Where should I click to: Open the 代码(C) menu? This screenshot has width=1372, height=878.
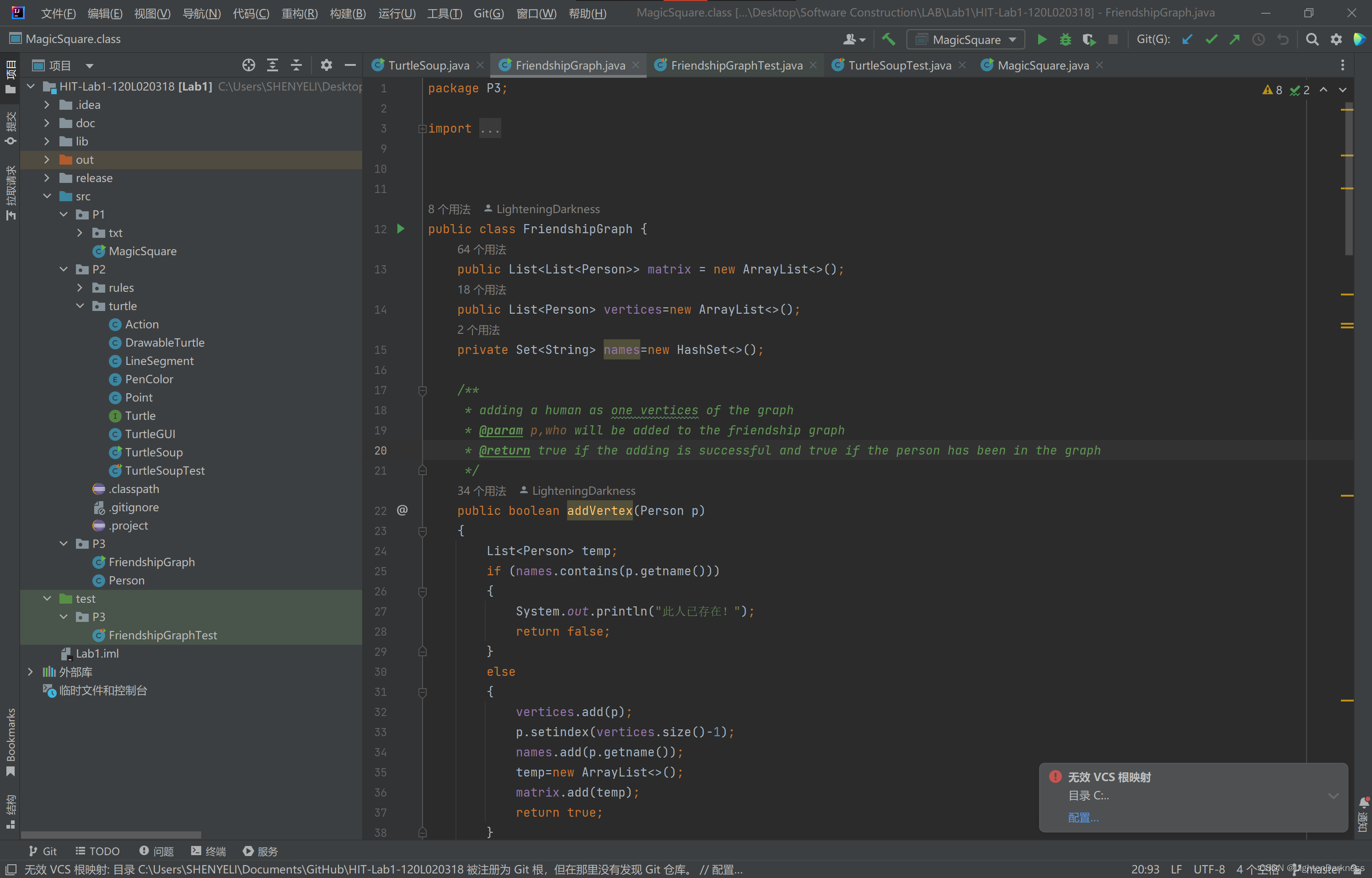tap(251, 13)
